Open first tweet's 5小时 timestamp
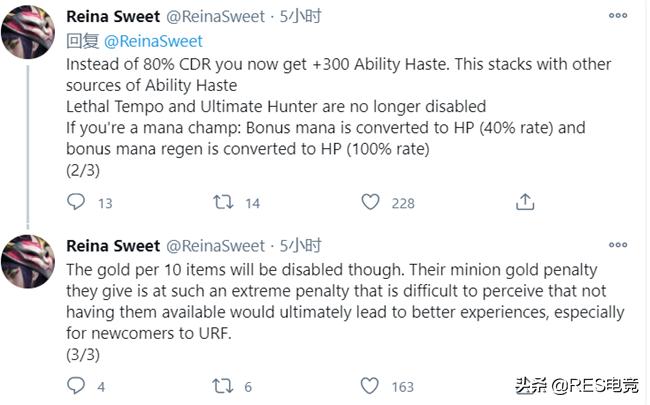The image size is (650, 405). click(x=298, y=17)
